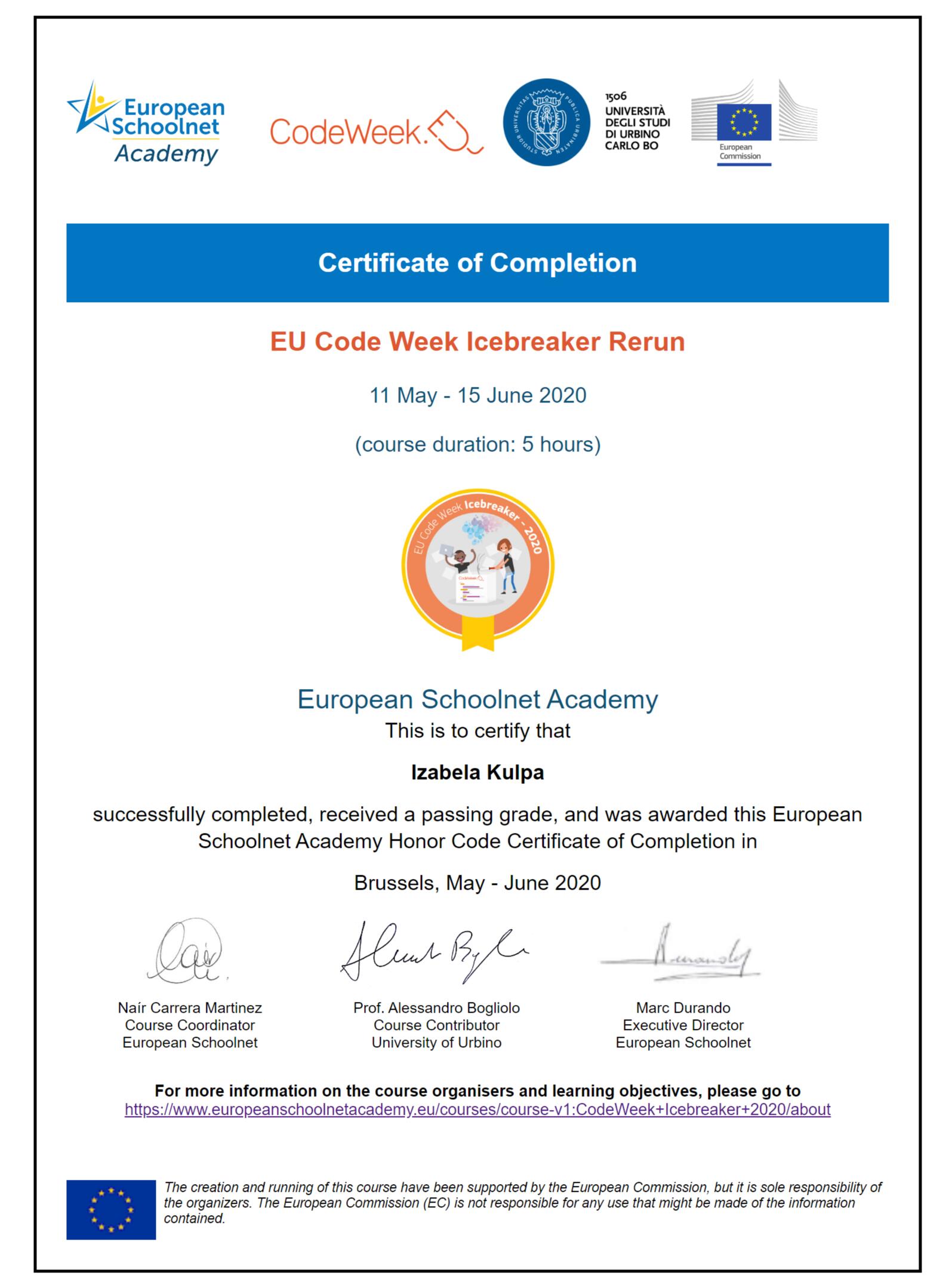Select the title EU Code Week Icebreaker Rerun
Screen dimensions: 952x1285
click(477, 342)
